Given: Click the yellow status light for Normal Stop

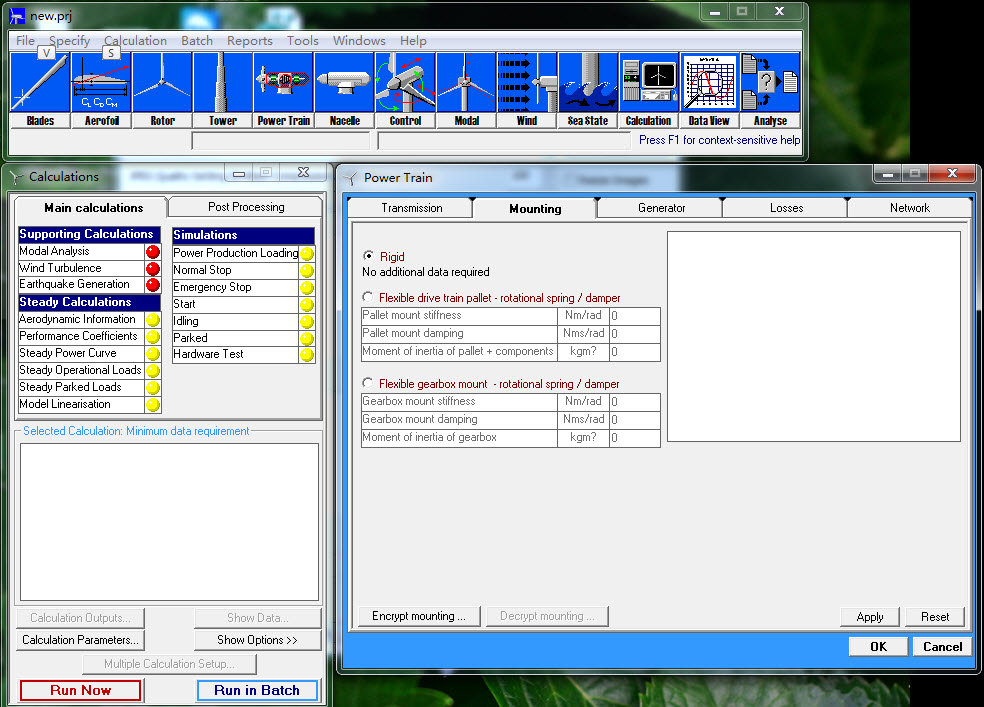Looking at the screenshot, I should 307,270.
